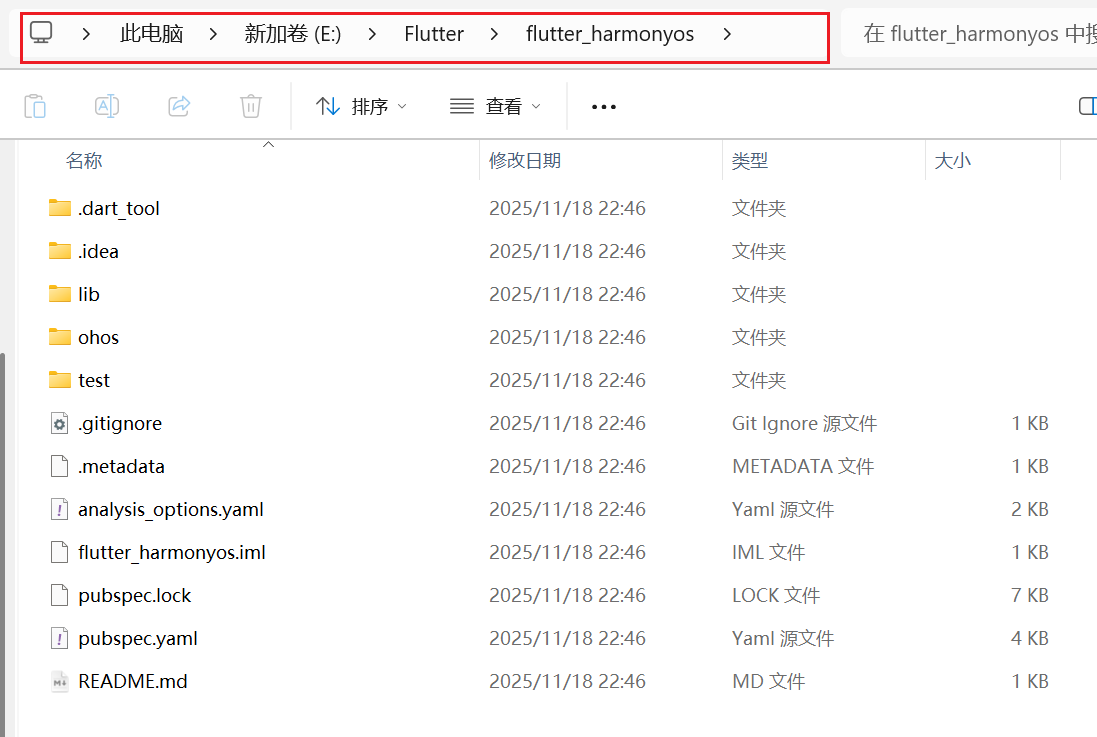The width and height of the screenshot is (1097, 737).
Task: Select the README.md file name
Action: click(133, 682)
